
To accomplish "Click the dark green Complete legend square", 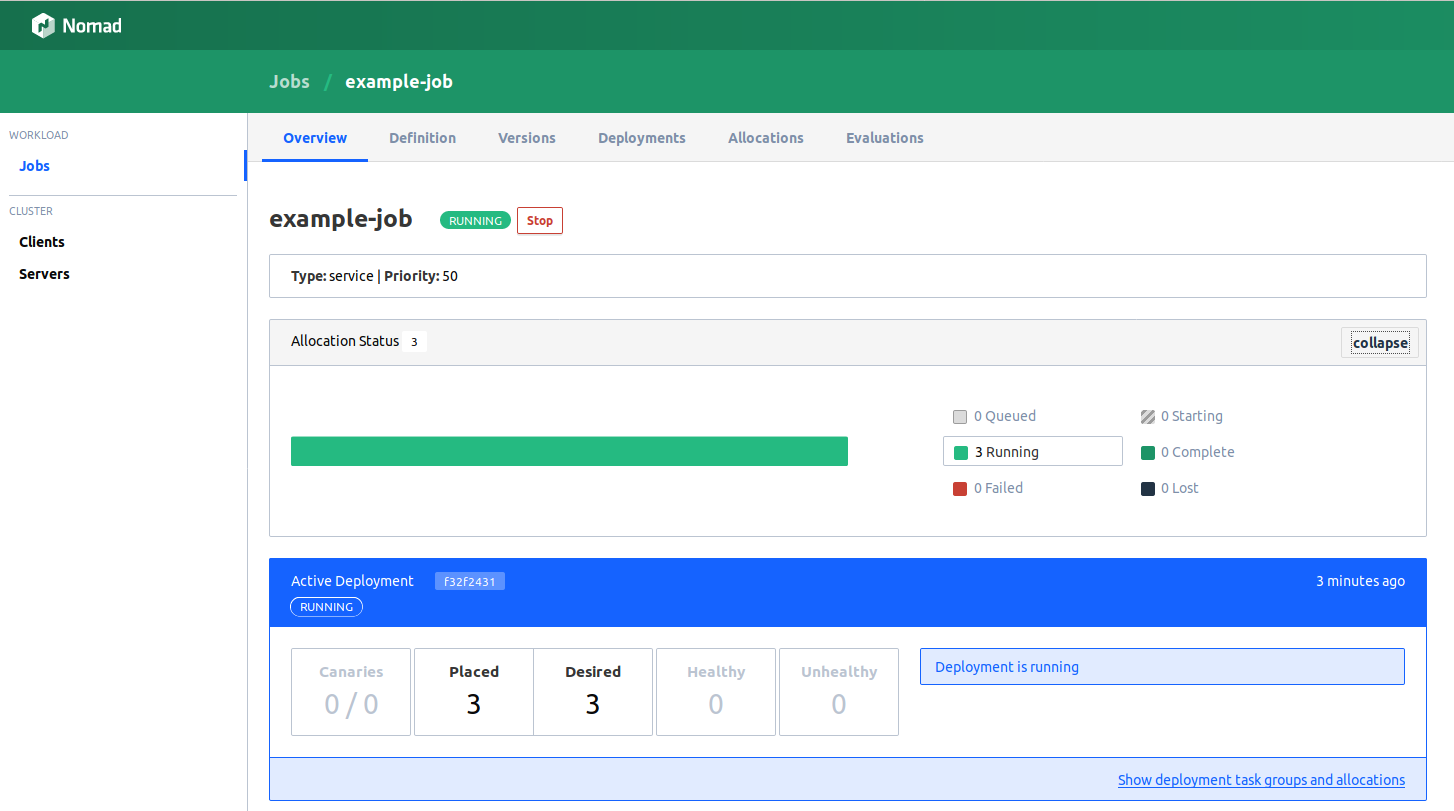I will [1148, 453].
